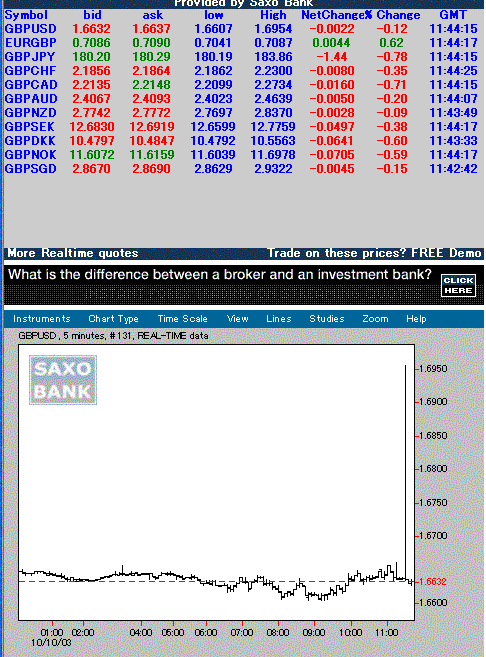Select the GBPJPY symbol
Image resolution: width=486 pixels, height=657 pixels.
point(30,57)
